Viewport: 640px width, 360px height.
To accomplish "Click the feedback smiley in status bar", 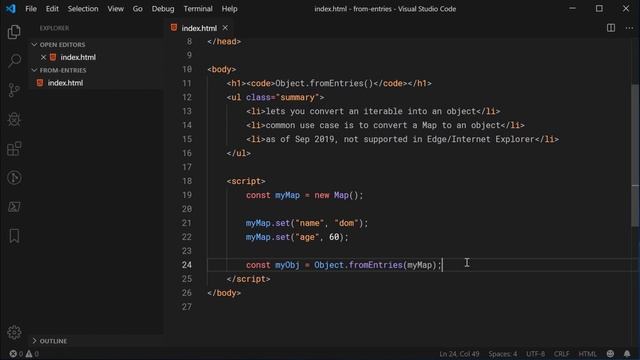I will (x=610, y=353).
